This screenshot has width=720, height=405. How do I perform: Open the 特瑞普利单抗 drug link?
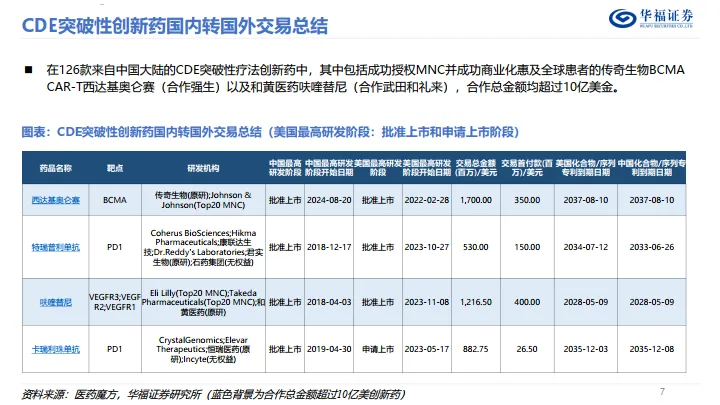tap(56, 247)
